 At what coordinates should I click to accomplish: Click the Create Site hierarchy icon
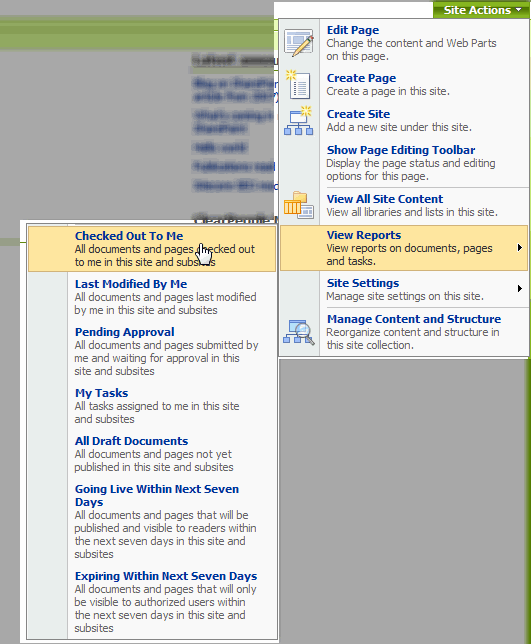pyautogui.click(x=299, y=121)
